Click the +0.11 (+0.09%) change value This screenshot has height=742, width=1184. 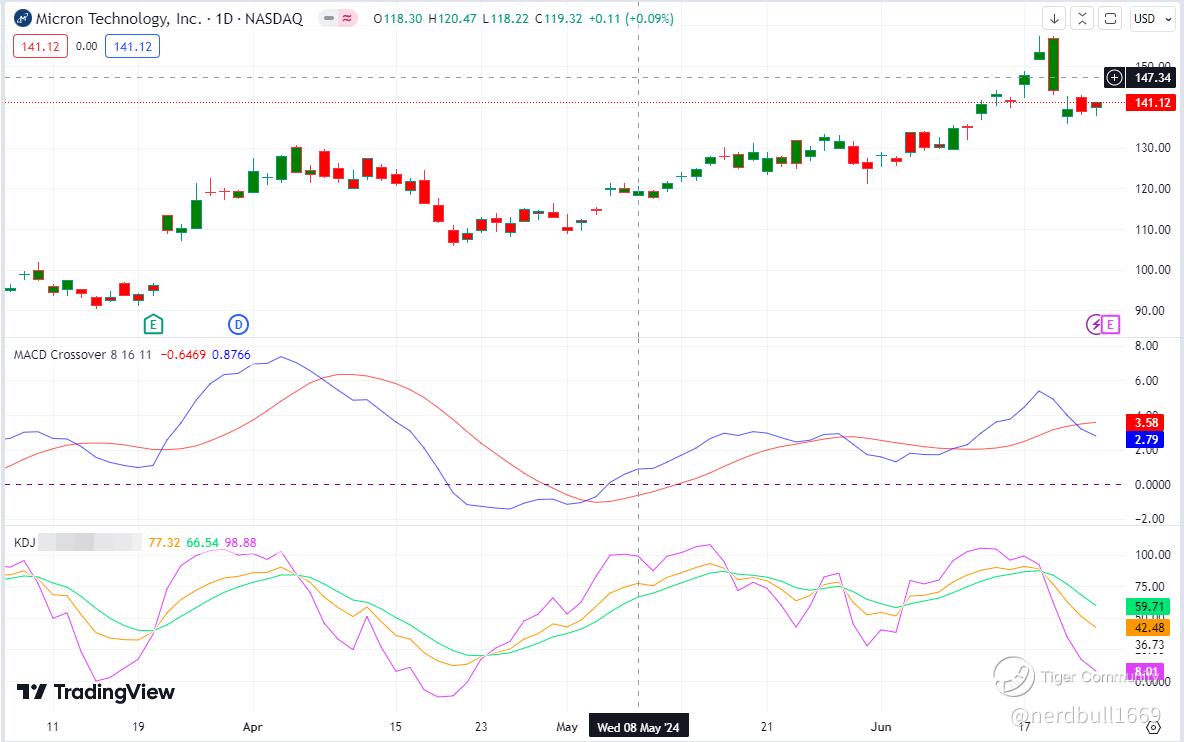(x=631, y=19)
